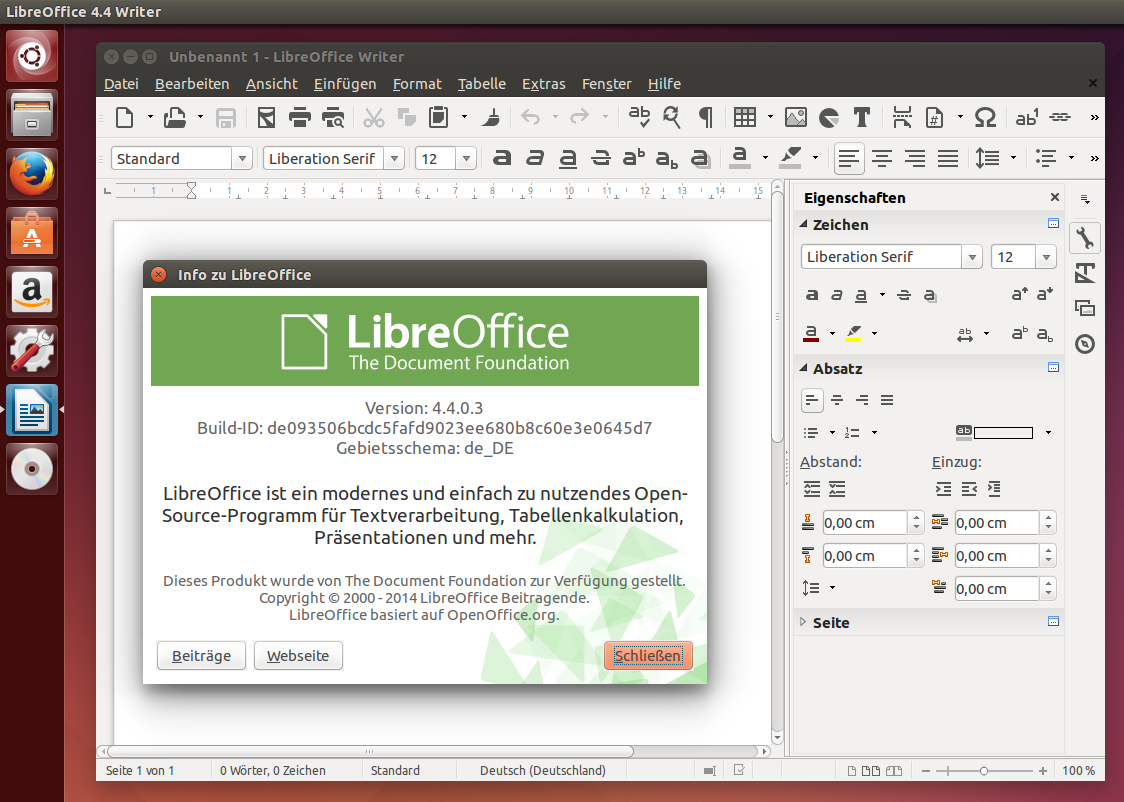Image resolution: width=1124 pixels, height=802 pixels.
Task: Open the Standard paragraph style dropdown
Action: tap(242, 158)
